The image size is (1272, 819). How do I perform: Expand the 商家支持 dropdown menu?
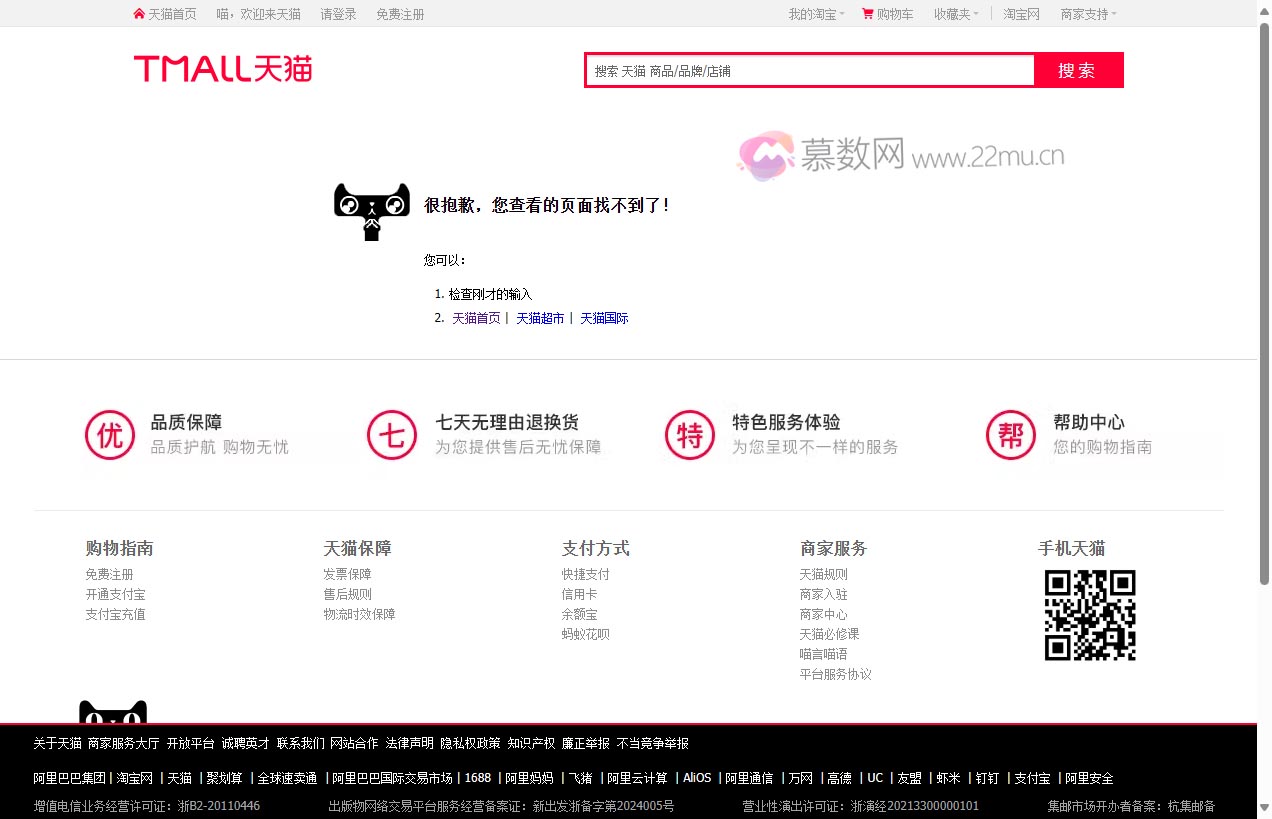1088,14
